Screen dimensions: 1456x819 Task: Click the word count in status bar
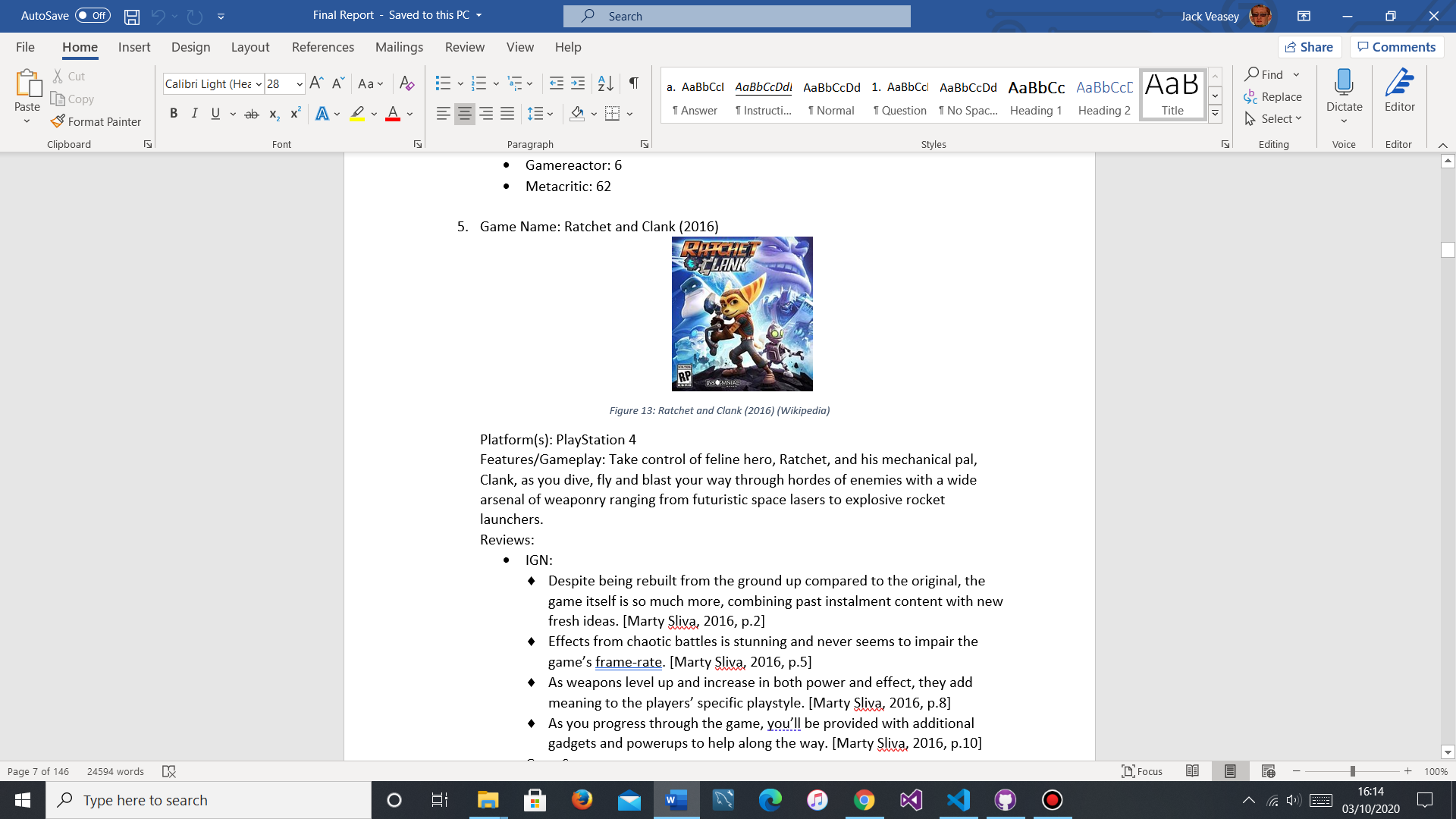(115, 771)
